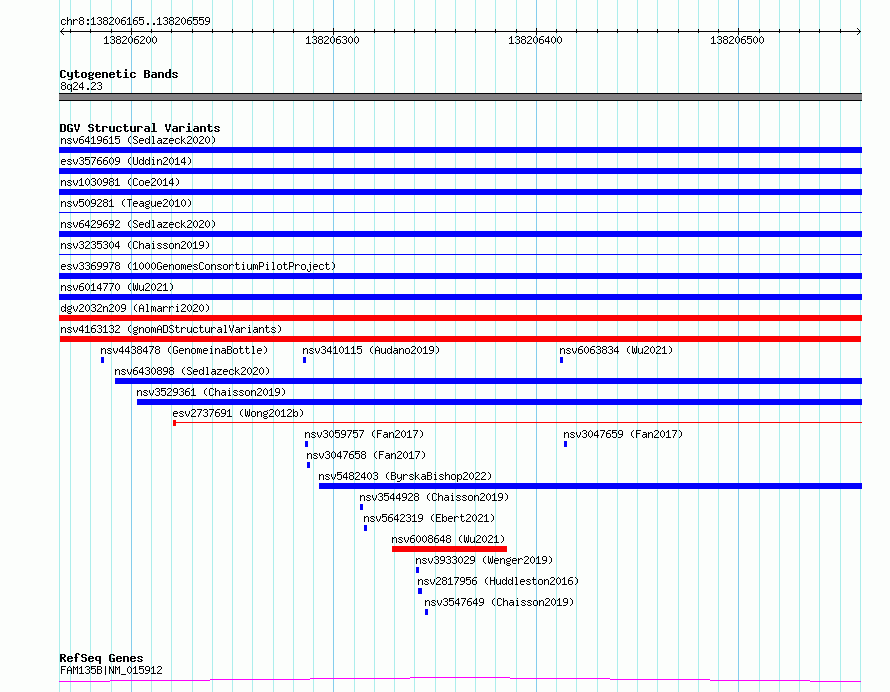Screen dimensions: 890x692
Task: Open nsv2817956 (Huddleston2016) label
Action: 498,581
